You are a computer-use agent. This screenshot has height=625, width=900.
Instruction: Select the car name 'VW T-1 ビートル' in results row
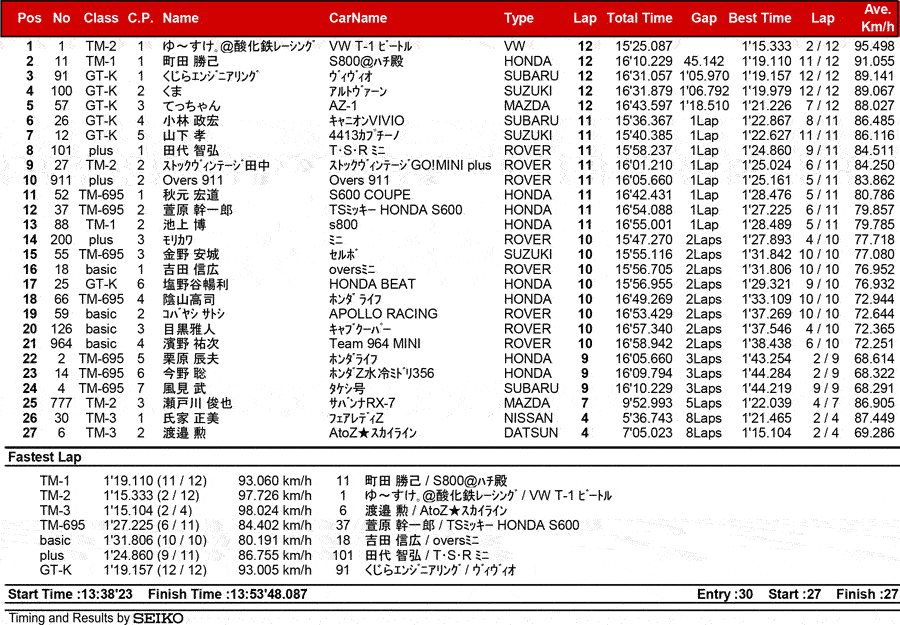click(x=370, y=46)
